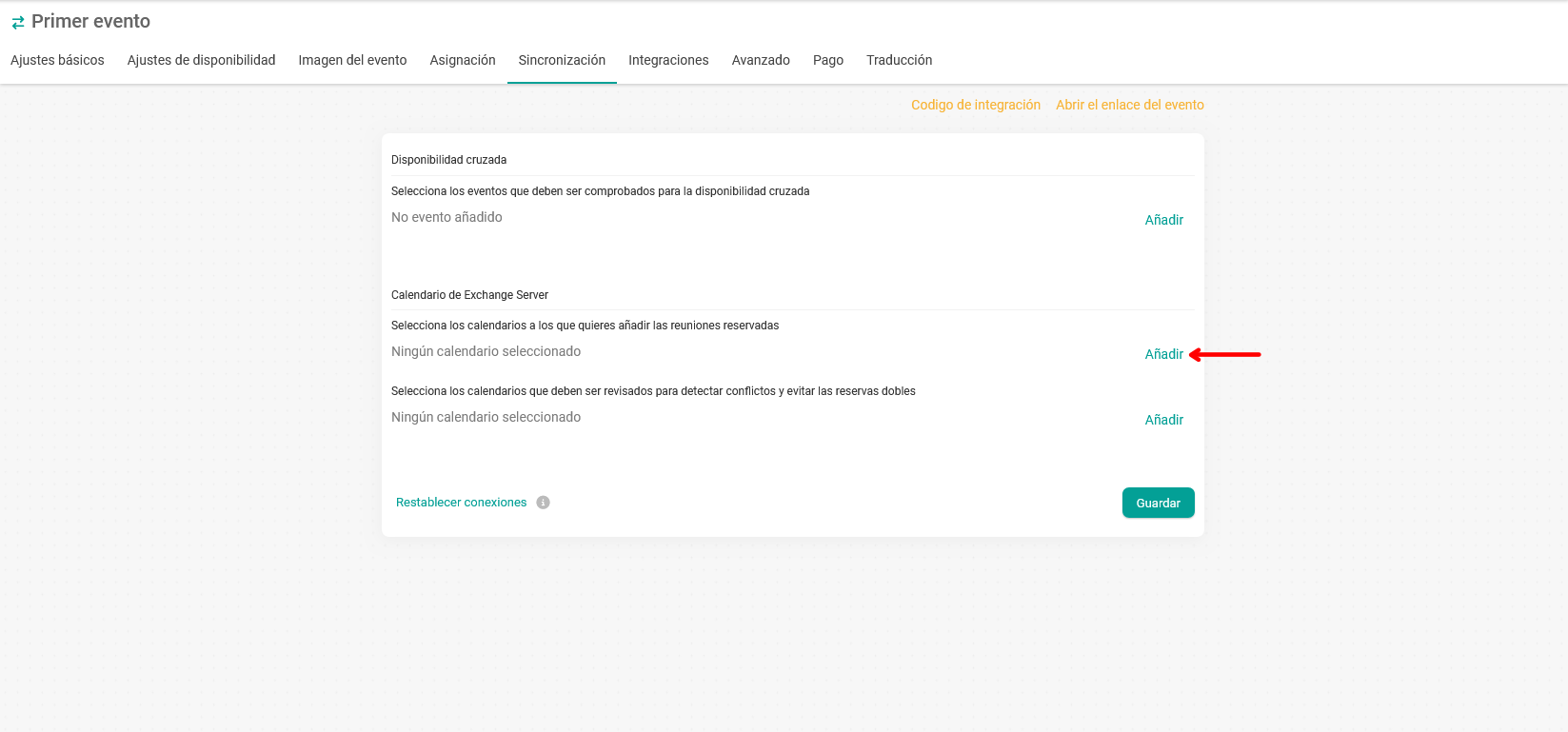Click the text about eventos comprobados para disponibilidad

click(x=600, y=191)
